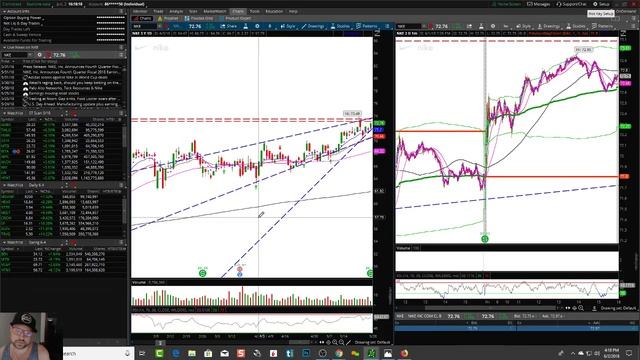
Task: Open Chrome from the taskbar
Action: tap(339, 353)
